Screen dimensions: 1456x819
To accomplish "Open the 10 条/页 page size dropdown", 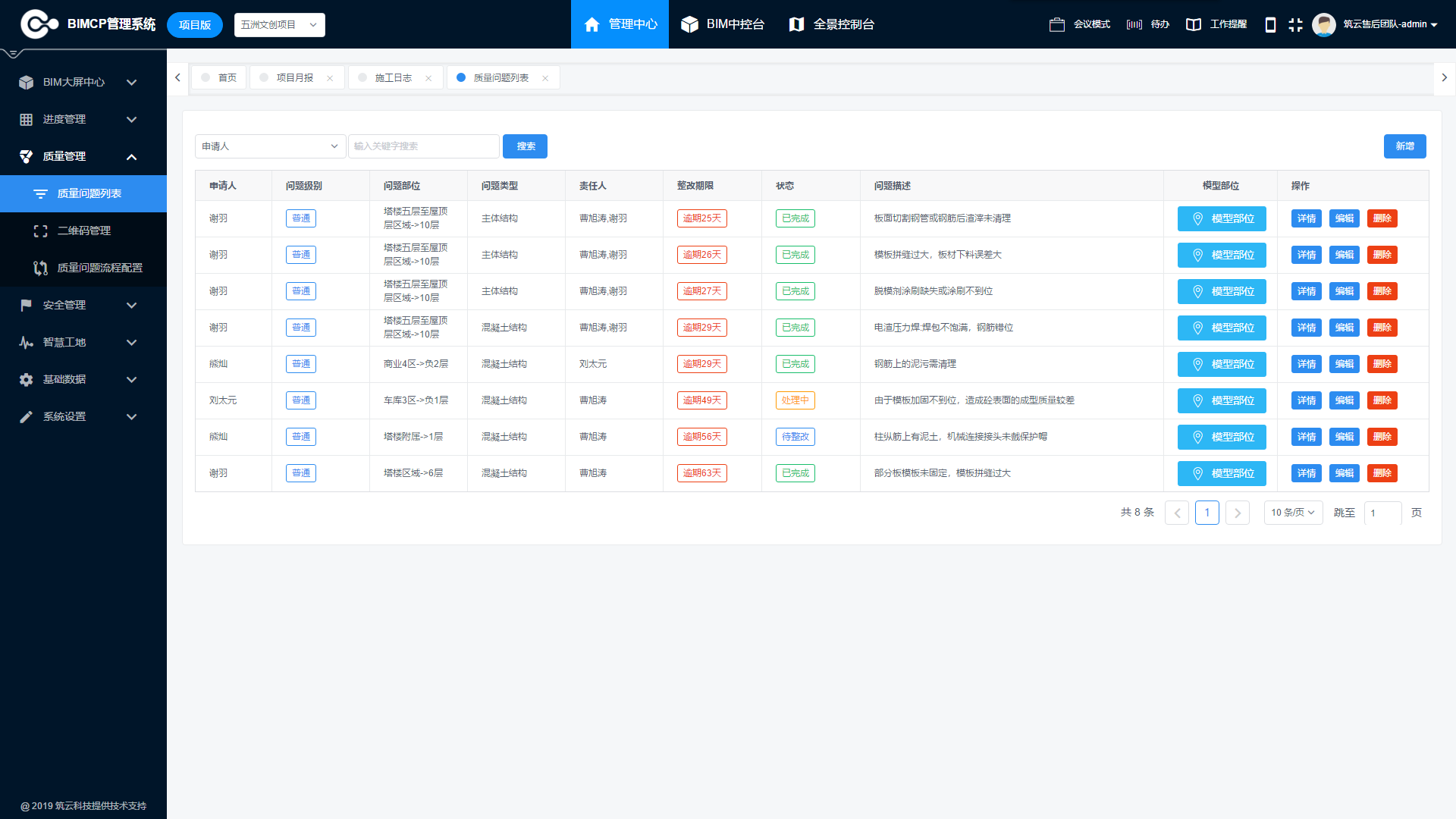I will point(1293,513).
